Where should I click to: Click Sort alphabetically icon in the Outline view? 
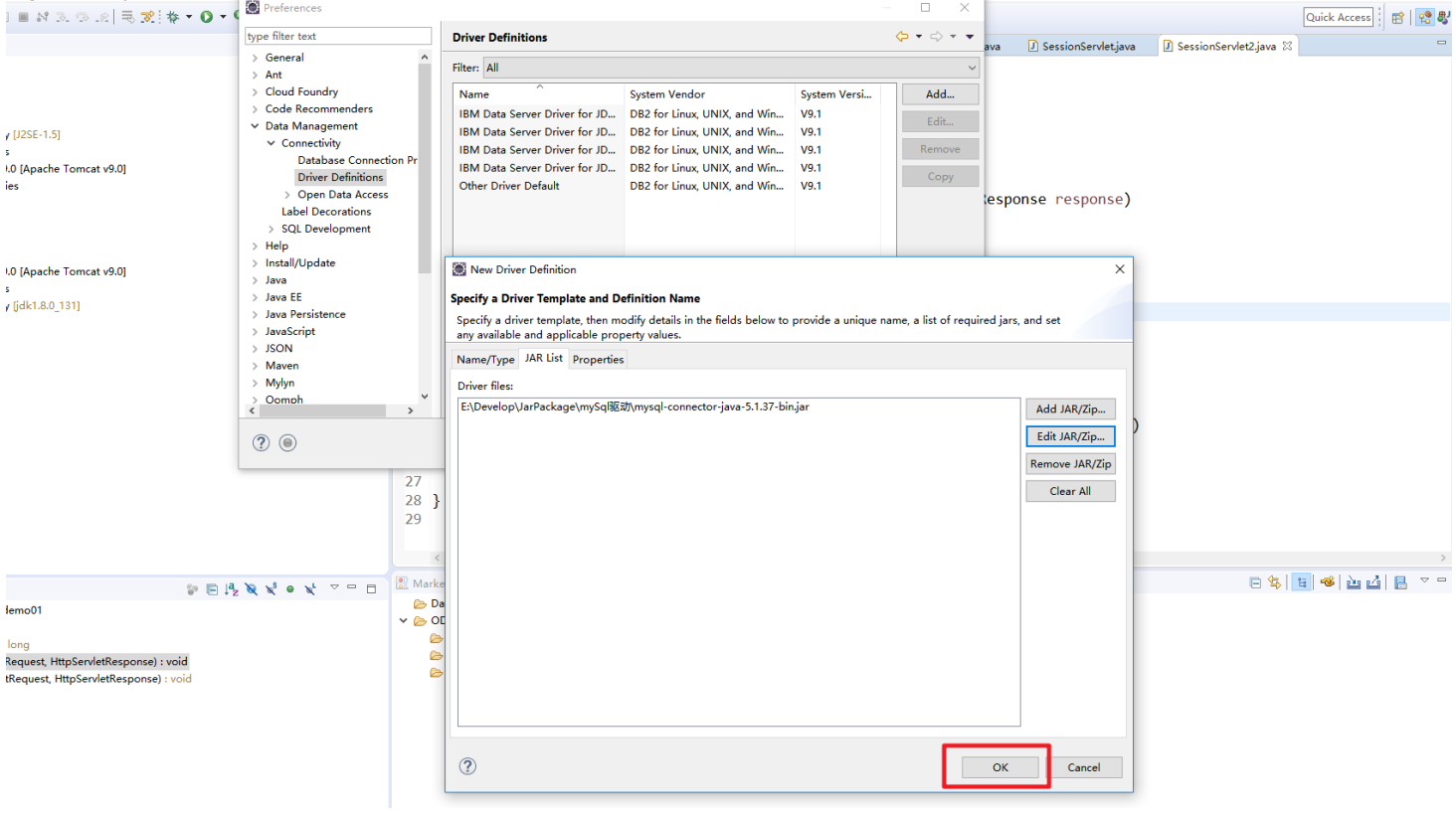click(231, 589)
